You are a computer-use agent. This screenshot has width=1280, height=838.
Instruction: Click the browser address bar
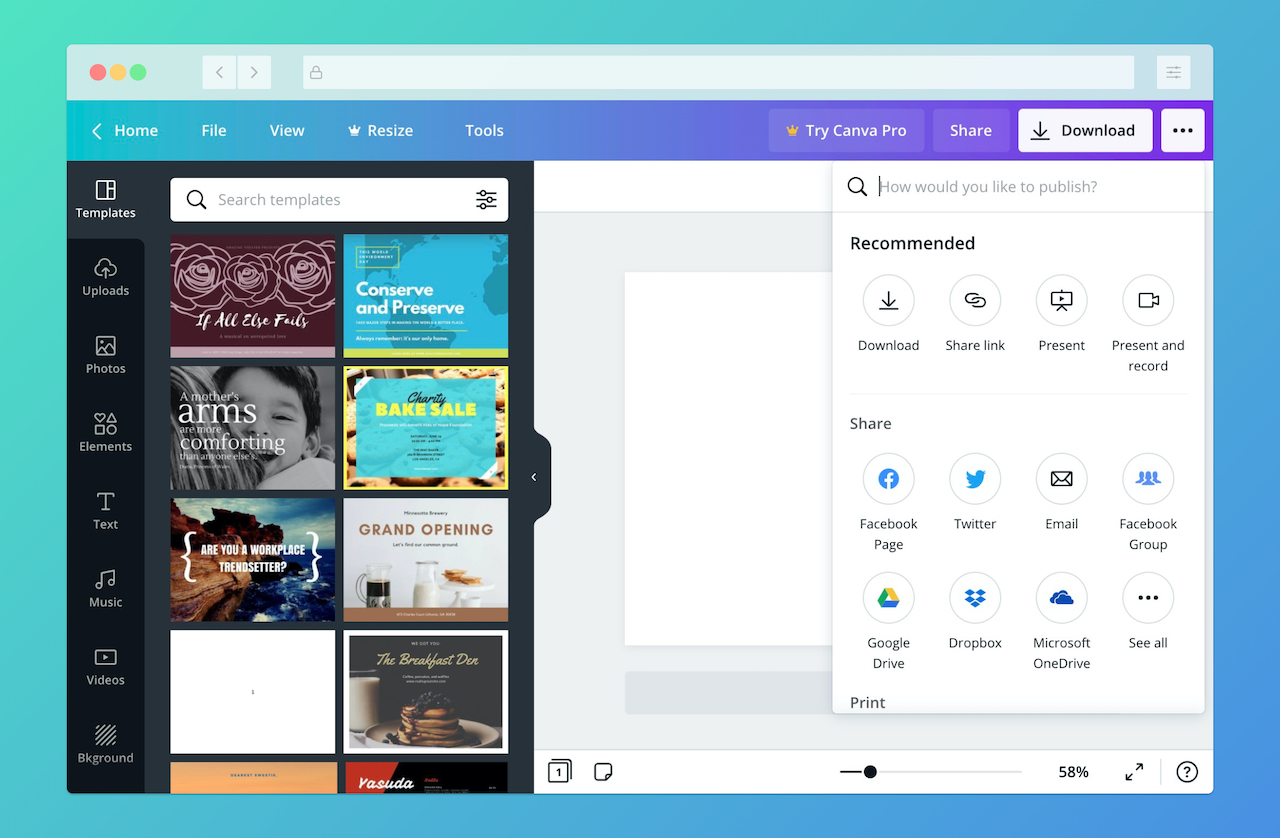point(719,72)
